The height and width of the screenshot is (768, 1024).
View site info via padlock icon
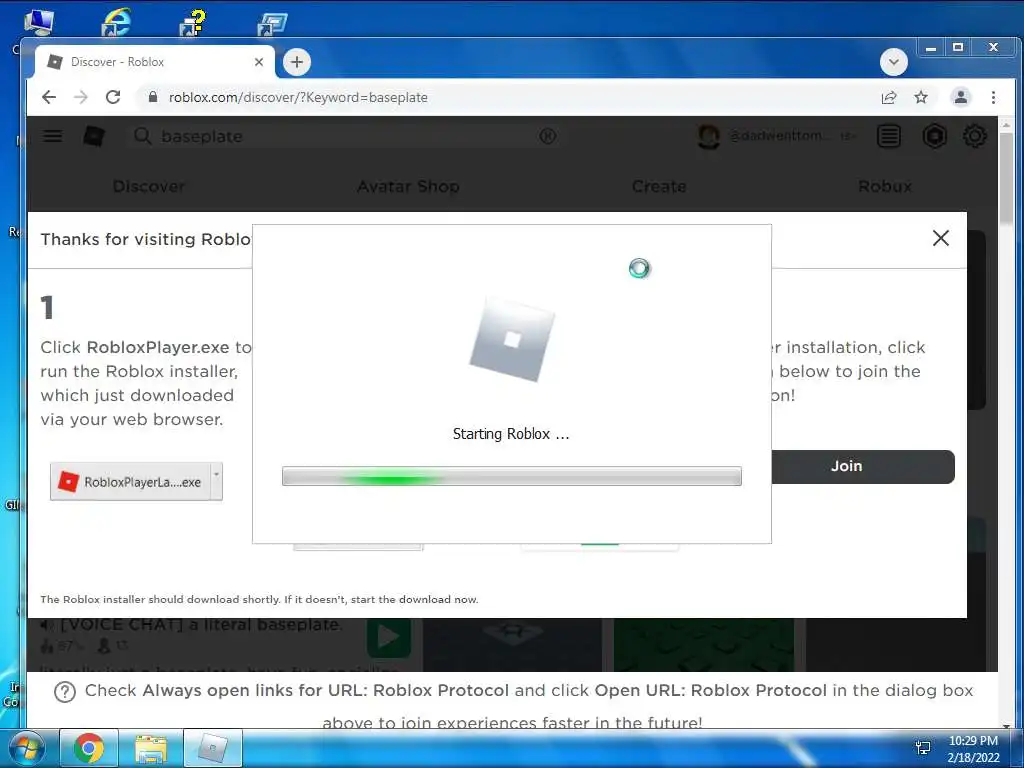(153, 97)
